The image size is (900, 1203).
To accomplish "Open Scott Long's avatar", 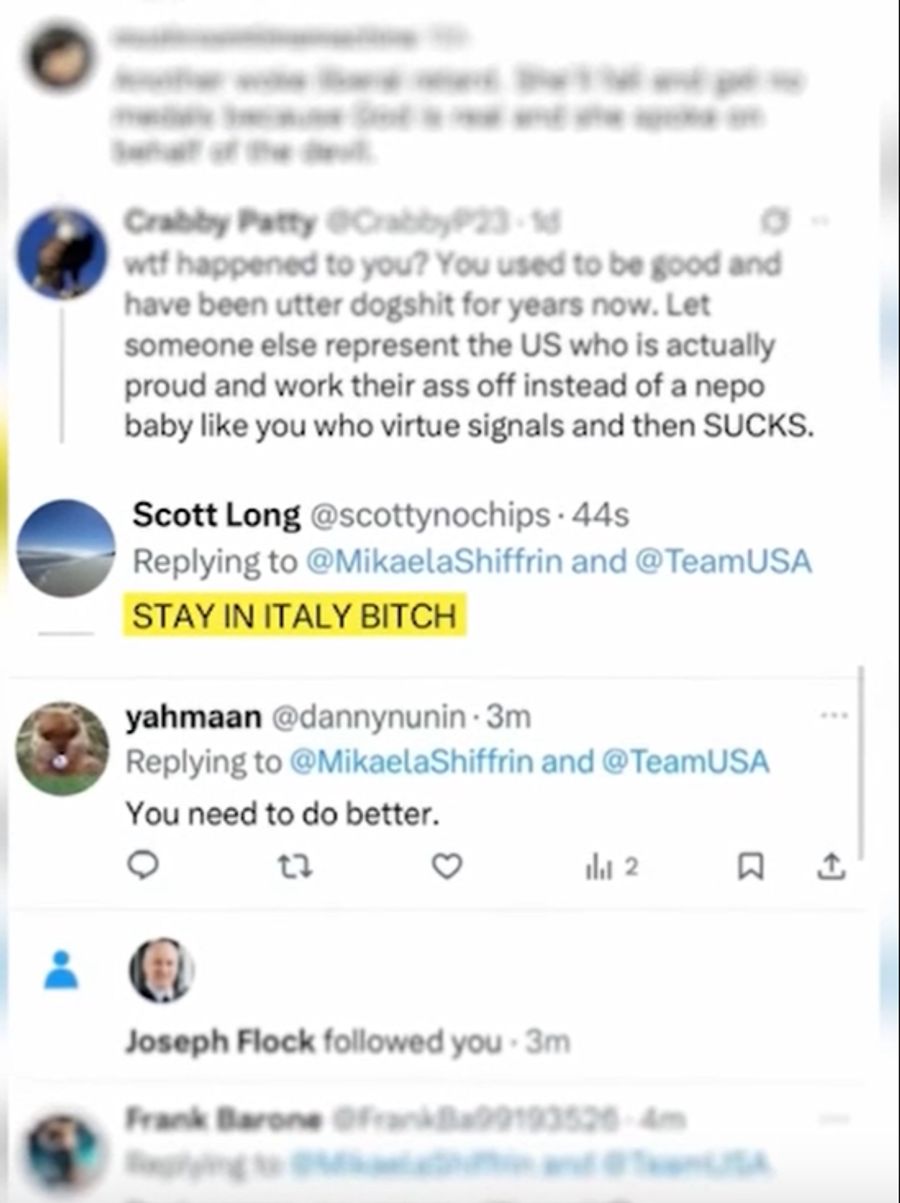I will coord(66,549).
